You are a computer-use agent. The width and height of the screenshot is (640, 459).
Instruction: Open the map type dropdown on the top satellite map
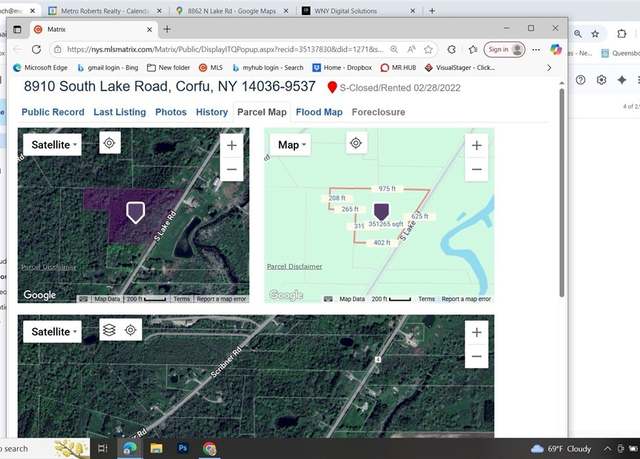point(52,145)
